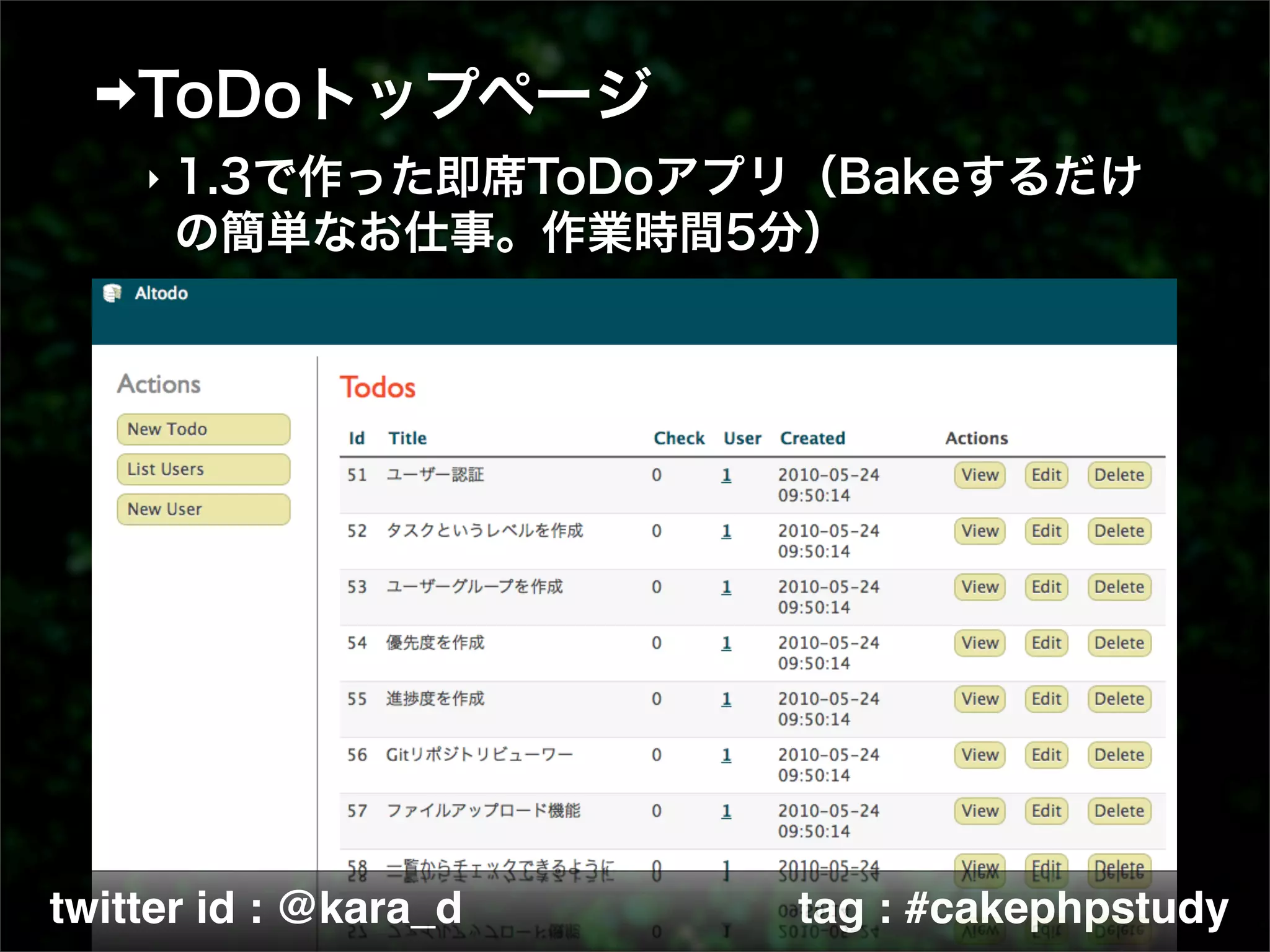
Task: View todo 53 ユーザーグループを作成
Action: point(980,587)
